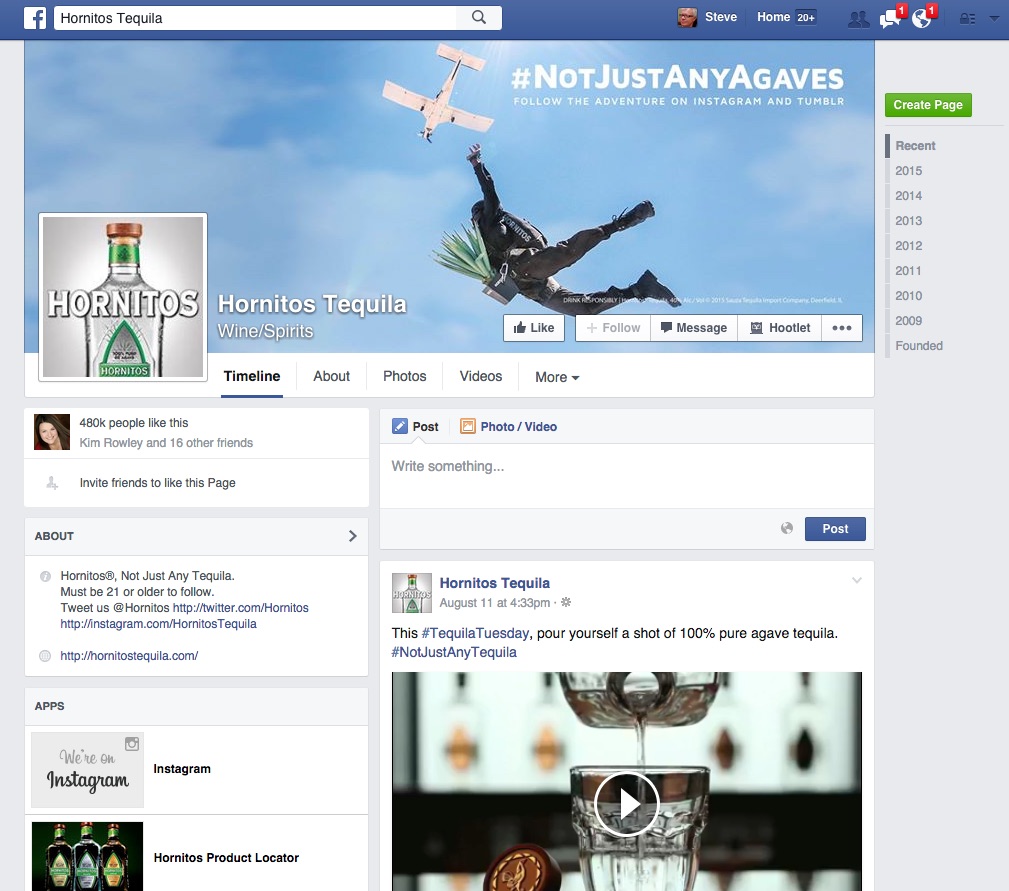The image size is (1009, 891).
Task: Open the twitter.com/Hornitos link
Action: coord(241,608)
